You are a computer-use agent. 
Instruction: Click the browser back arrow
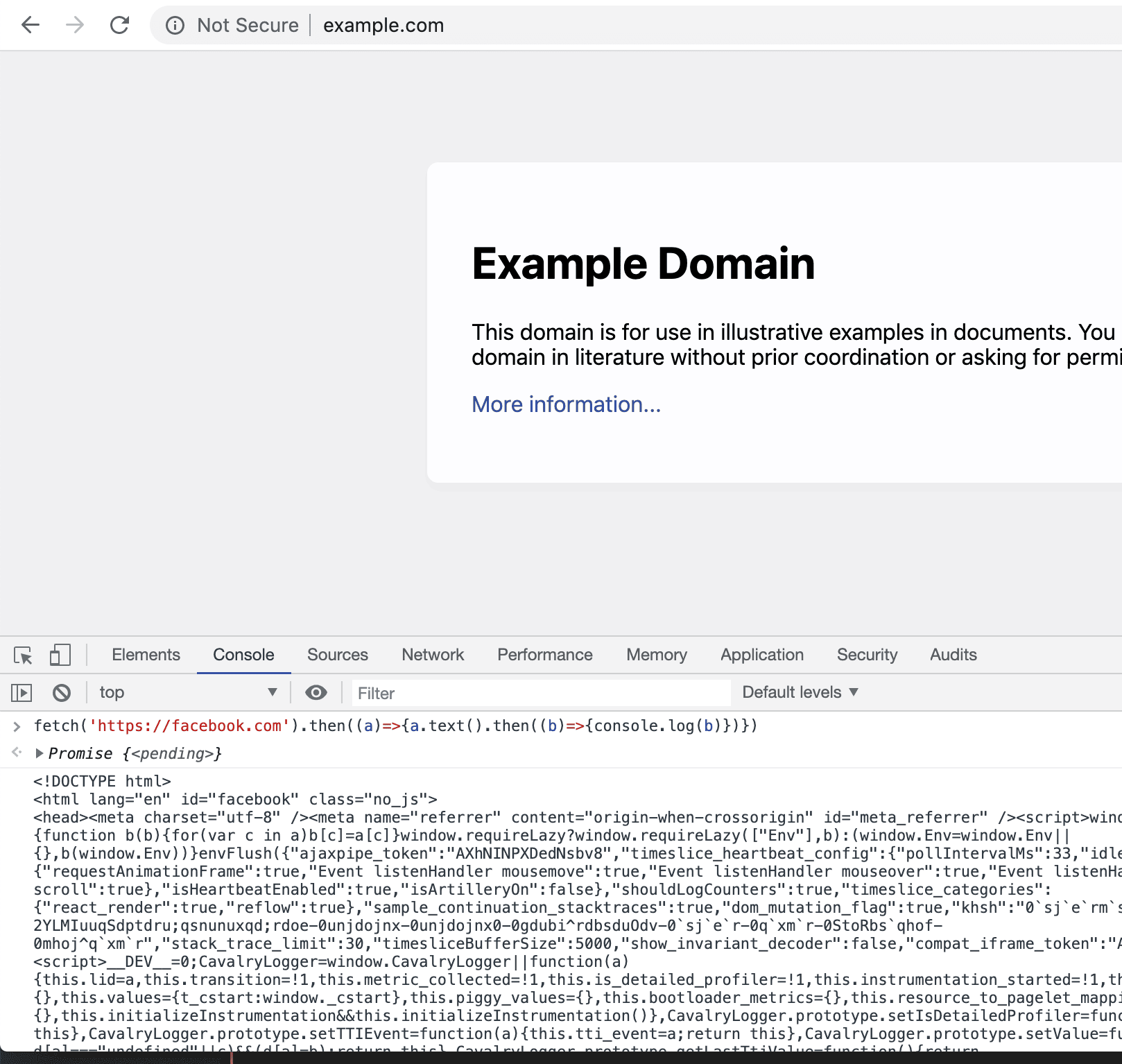point(31,26)
